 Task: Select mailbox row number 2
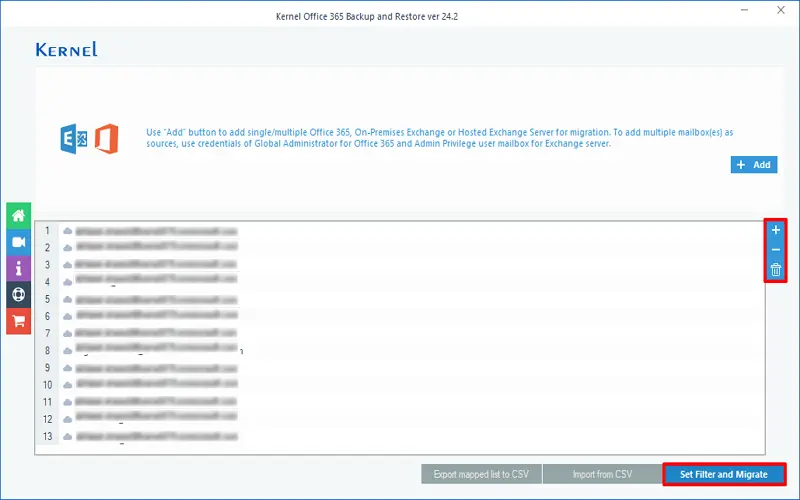(400, 247)
